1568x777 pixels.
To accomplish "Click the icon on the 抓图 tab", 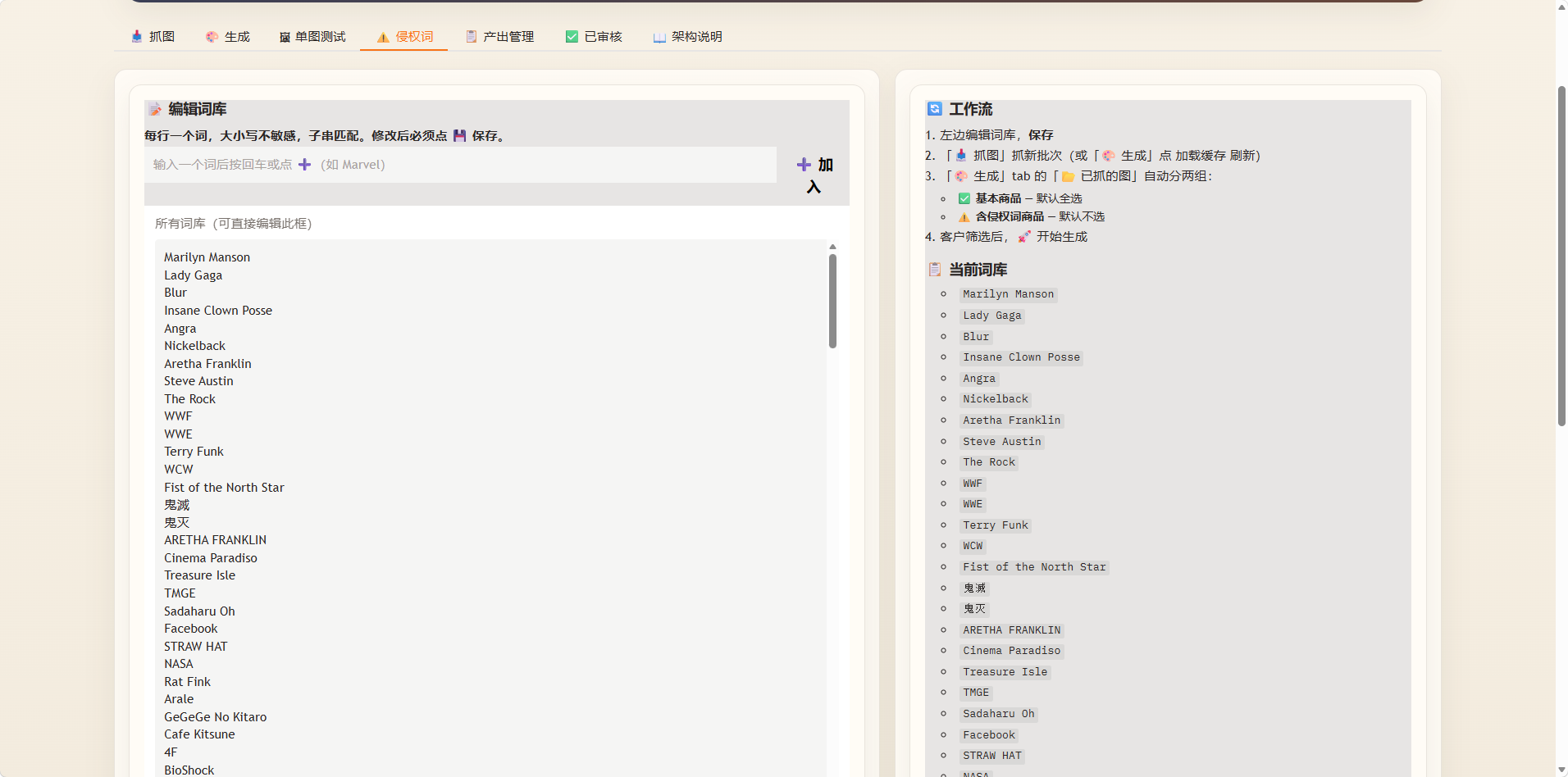I will [x=137, y=37].
